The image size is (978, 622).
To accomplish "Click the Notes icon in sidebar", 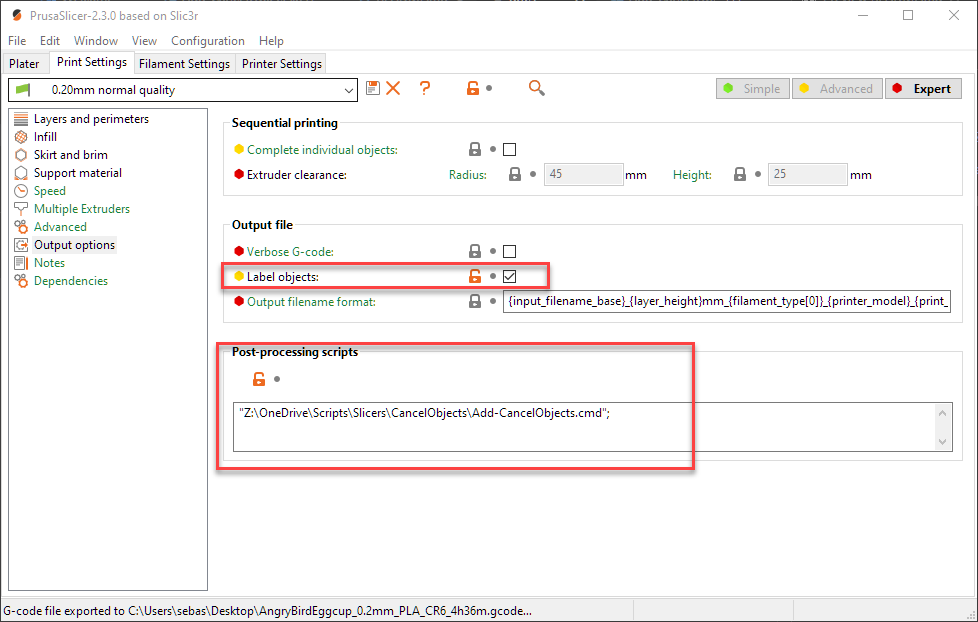I will pyautogui.click(x=21, y=263).
